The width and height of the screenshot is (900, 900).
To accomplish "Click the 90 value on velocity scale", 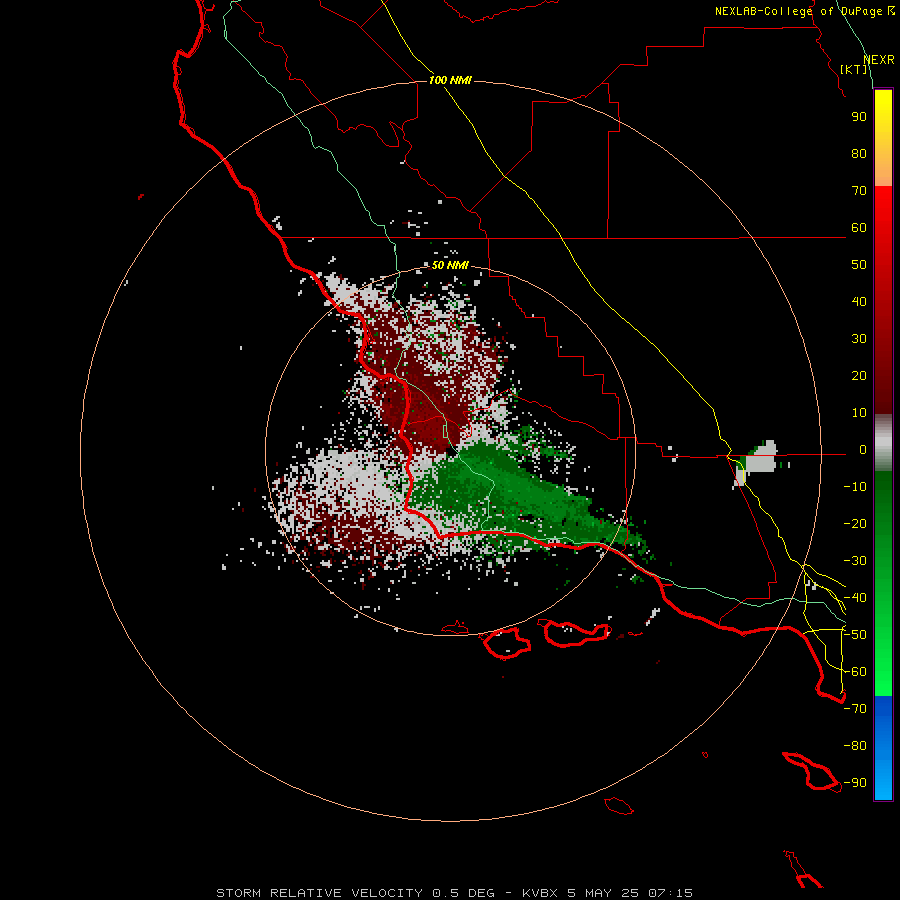I will (x=859, y=117).
